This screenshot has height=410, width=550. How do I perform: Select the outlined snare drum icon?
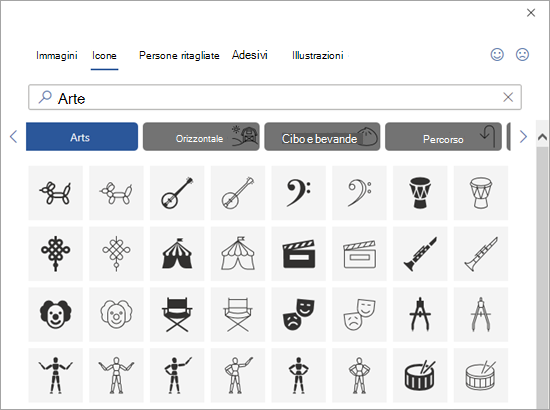point(481,375)
